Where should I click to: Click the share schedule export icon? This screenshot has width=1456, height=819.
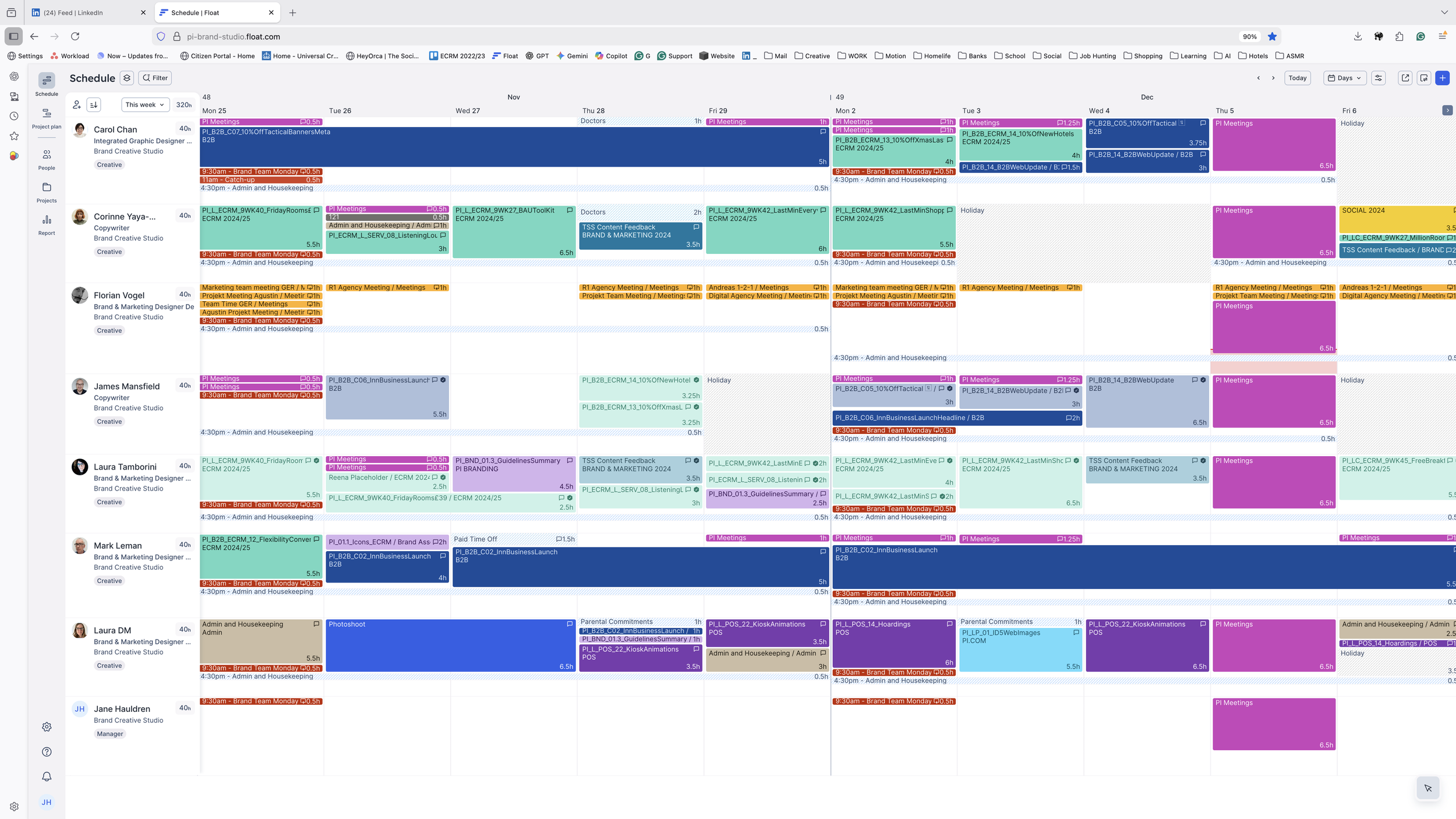(x=1405, y=77)
